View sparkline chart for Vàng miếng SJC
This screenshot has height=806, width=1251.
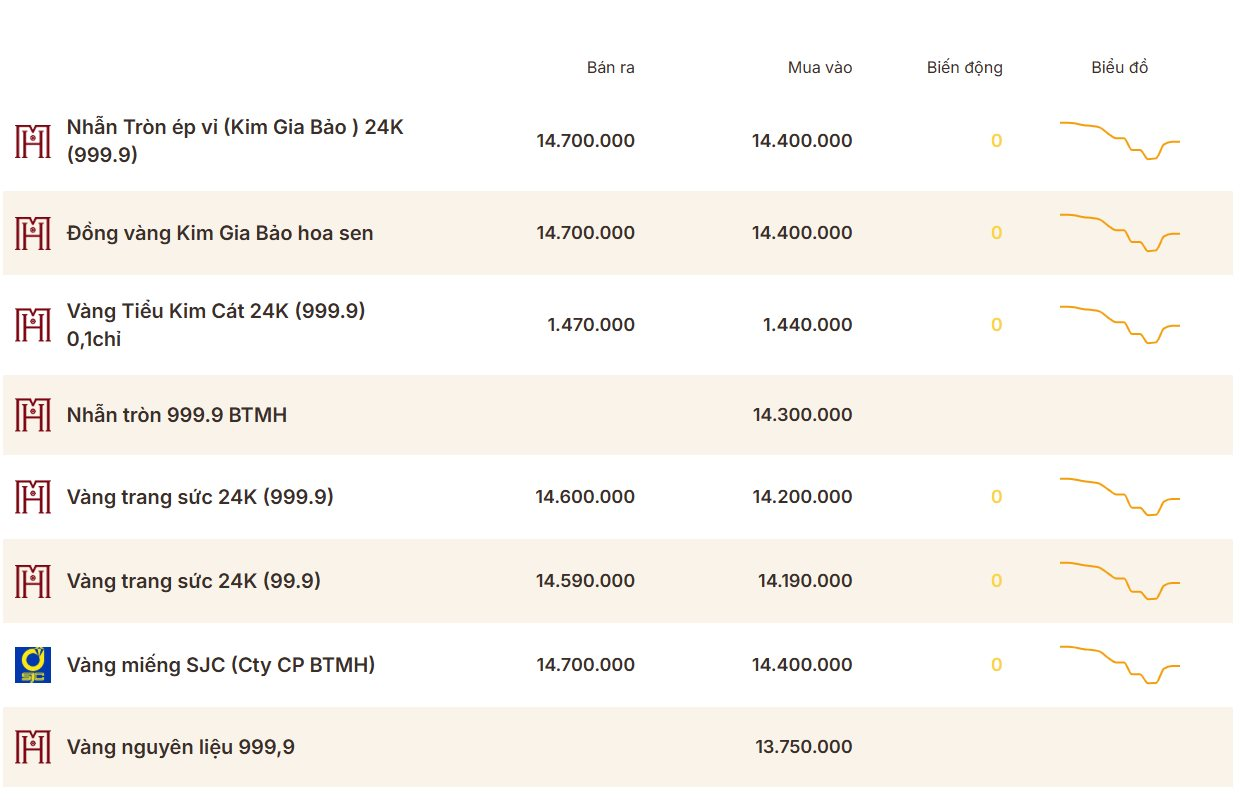[x=1120, y=665]
